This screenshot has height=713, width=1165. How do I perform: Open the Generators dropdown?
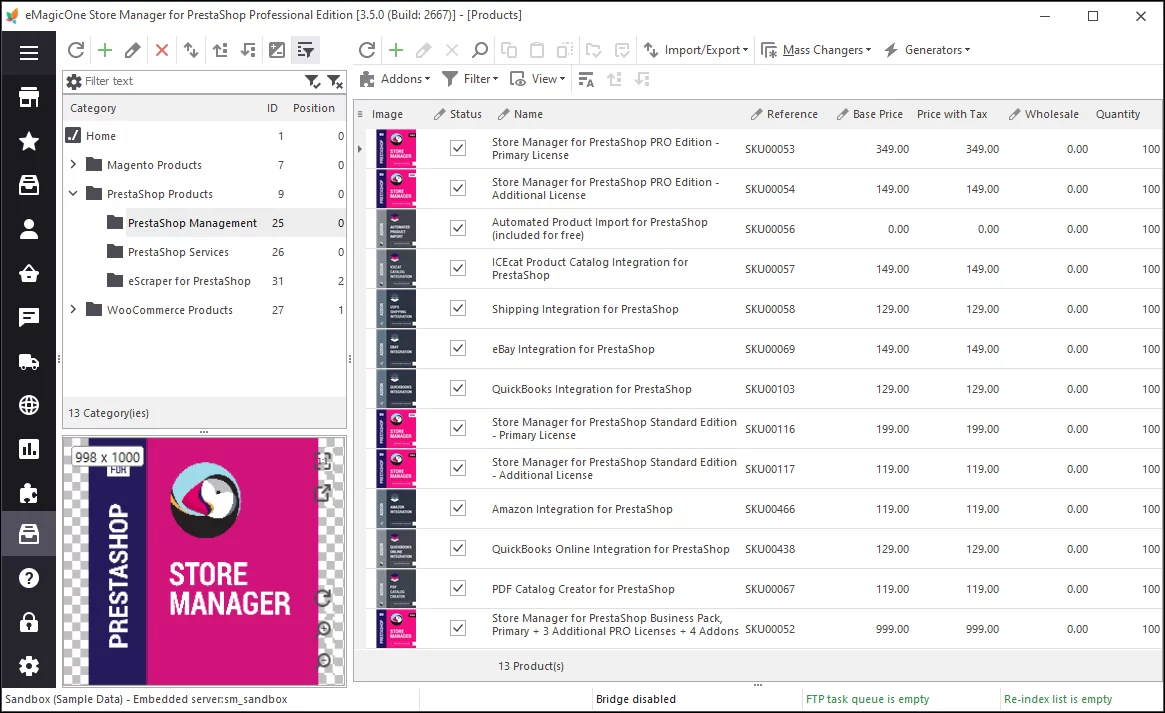(927, 50)
